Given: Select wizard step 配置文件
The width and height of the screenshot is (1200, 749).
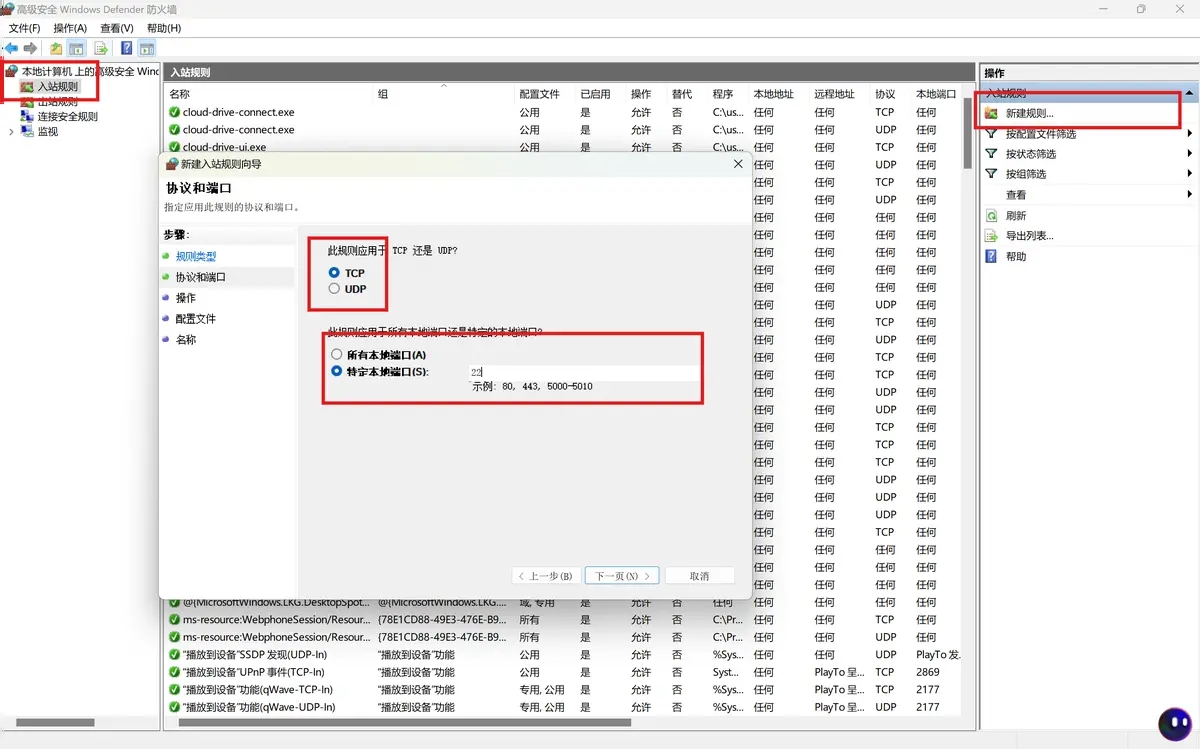Looking at the screenshot, I should 196,319.
